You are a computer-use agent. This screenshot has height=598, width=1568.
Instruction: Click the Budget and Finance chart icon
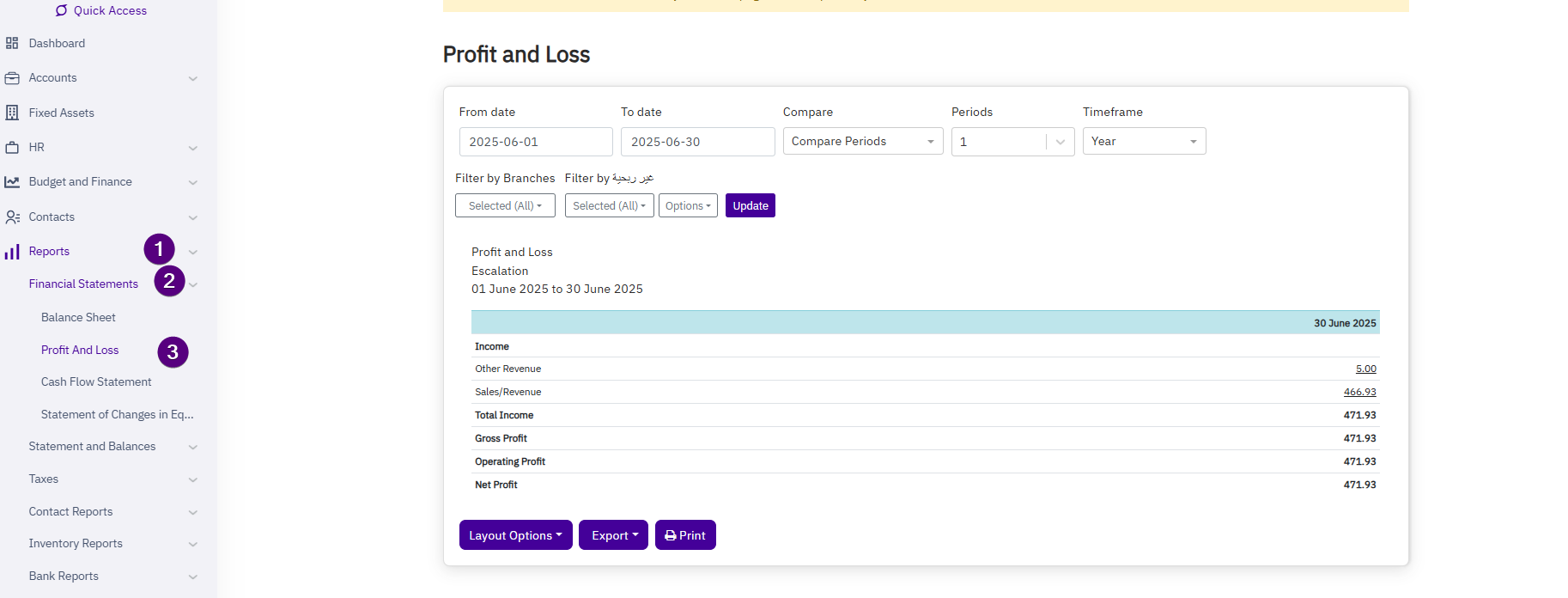(x=12, y=182)
